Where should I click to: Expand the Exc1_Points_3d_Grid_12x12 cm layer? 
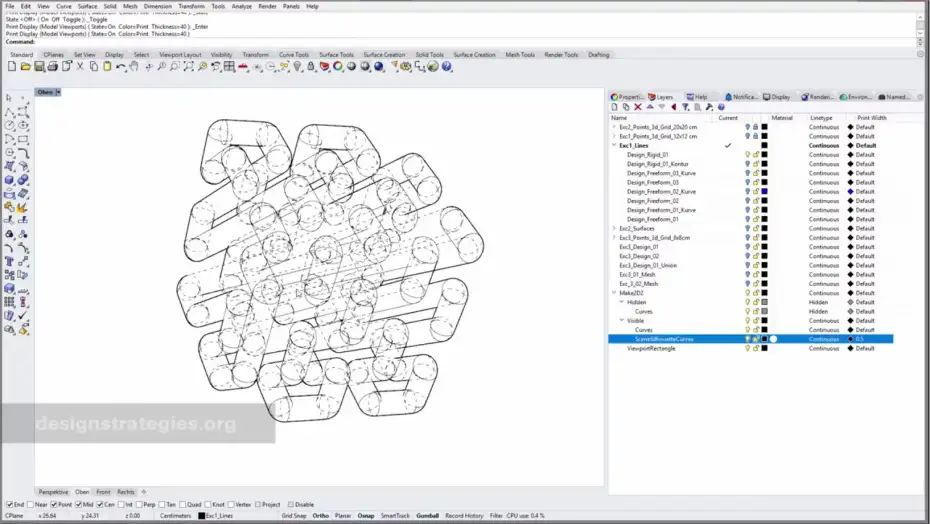tap(614, 136)
